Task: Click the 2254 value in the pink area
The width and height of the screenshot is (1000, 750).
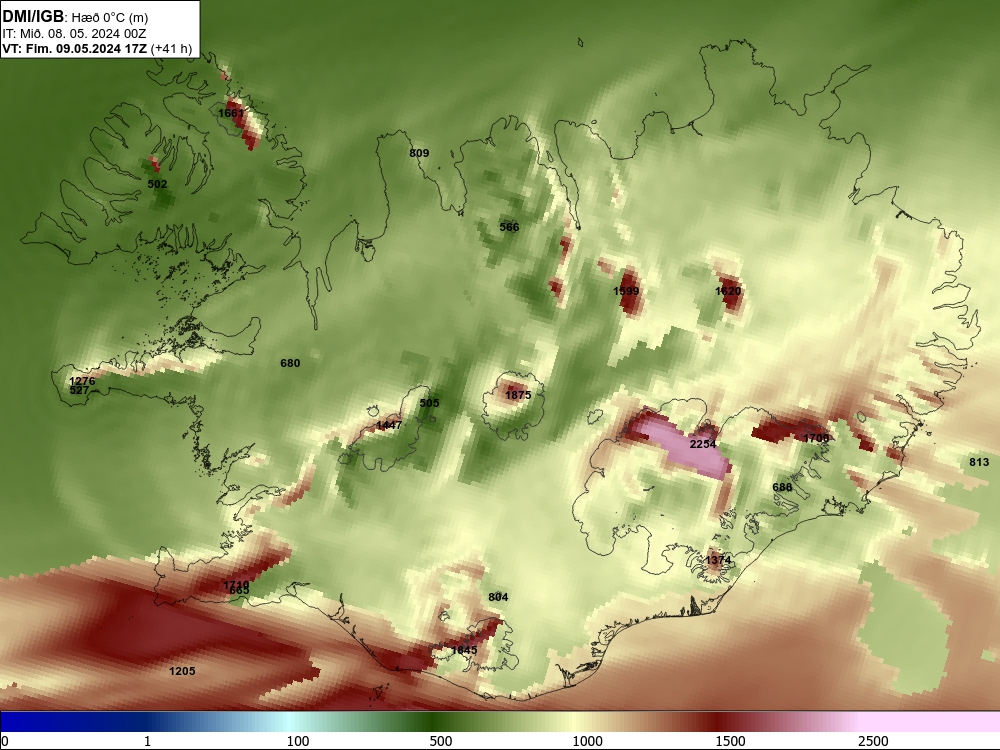Action: coord(703,444)
